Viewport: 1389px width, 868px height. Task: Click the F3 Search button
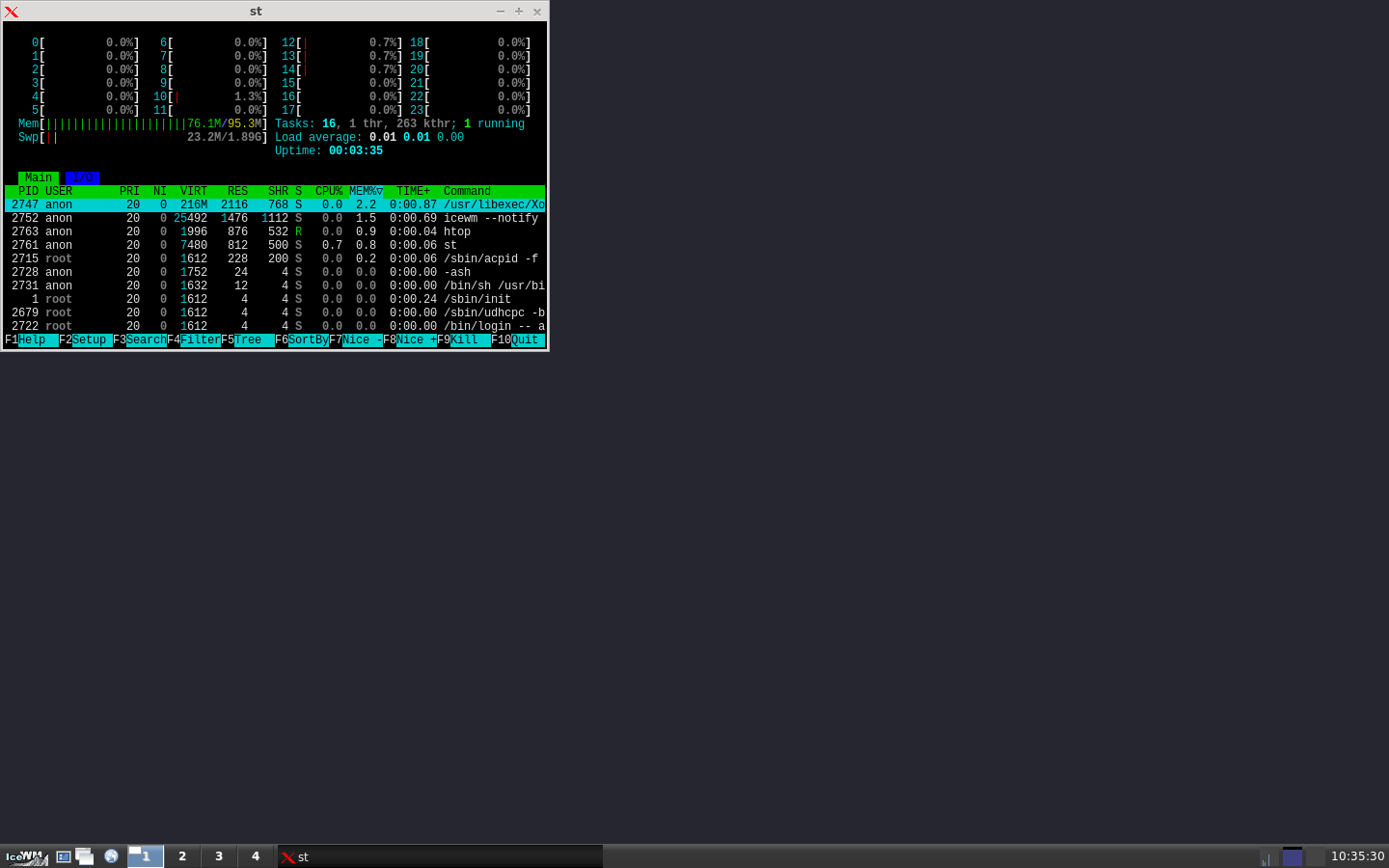click(x=140, y=340)
